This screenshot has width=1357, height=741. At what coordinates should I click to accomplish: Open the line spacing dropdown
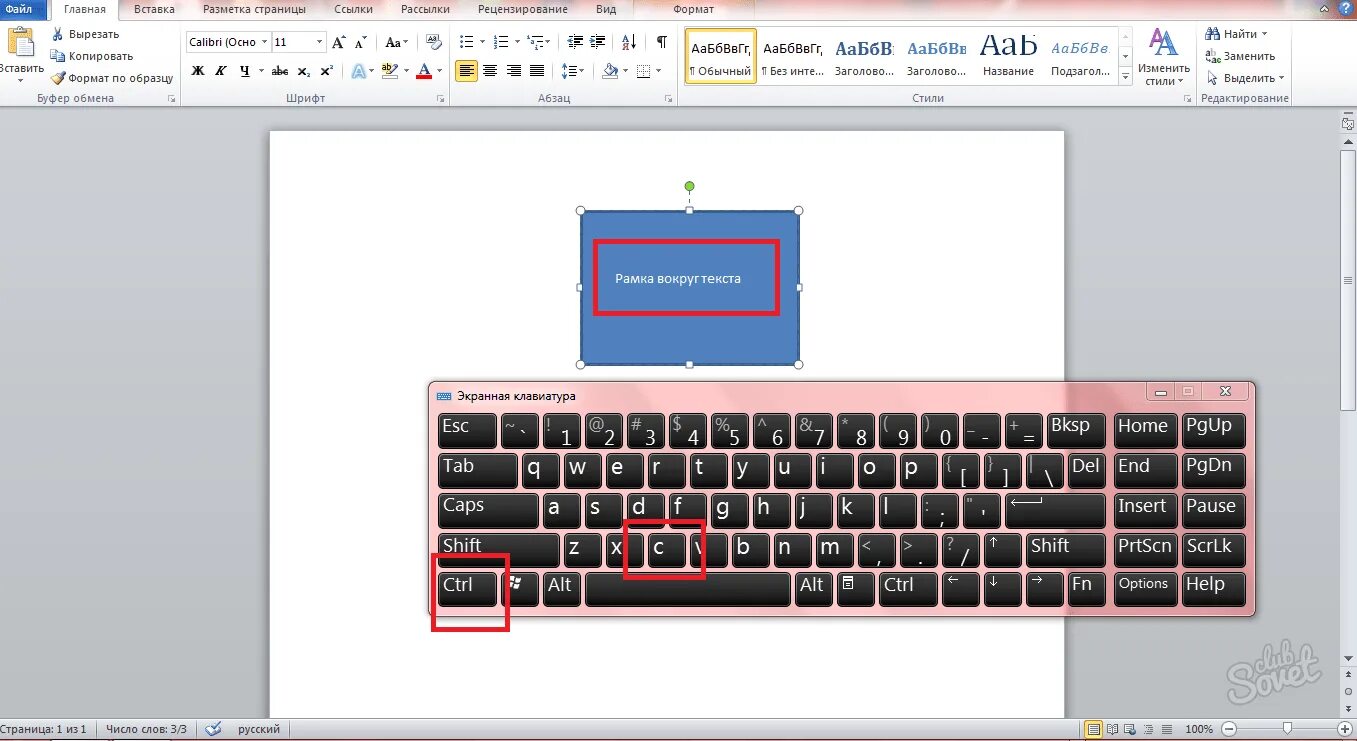(x=572, y=71)
